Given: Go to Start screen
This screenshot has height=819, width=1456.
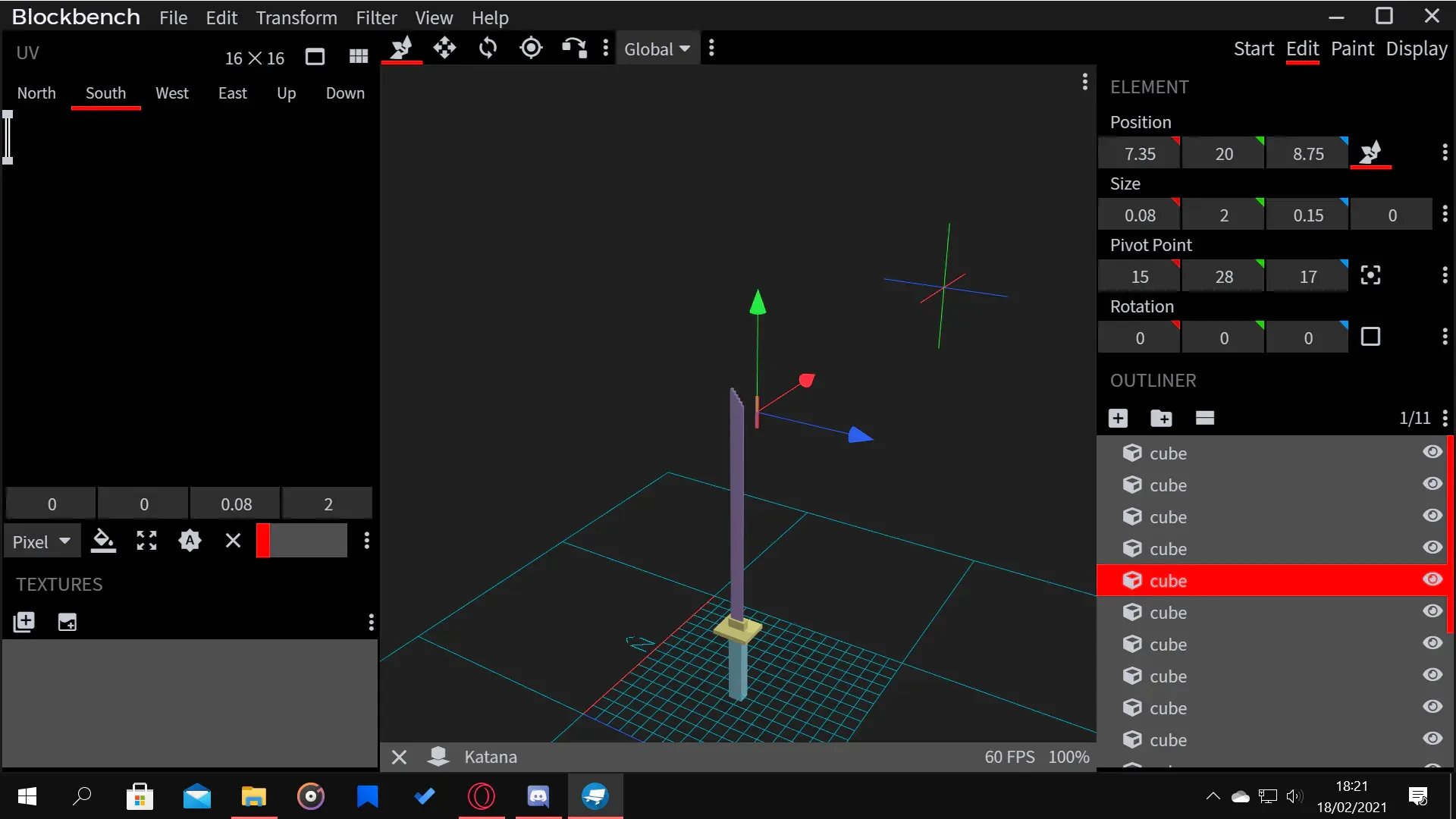Looking at the screenshot, I should coord(1254,49).
